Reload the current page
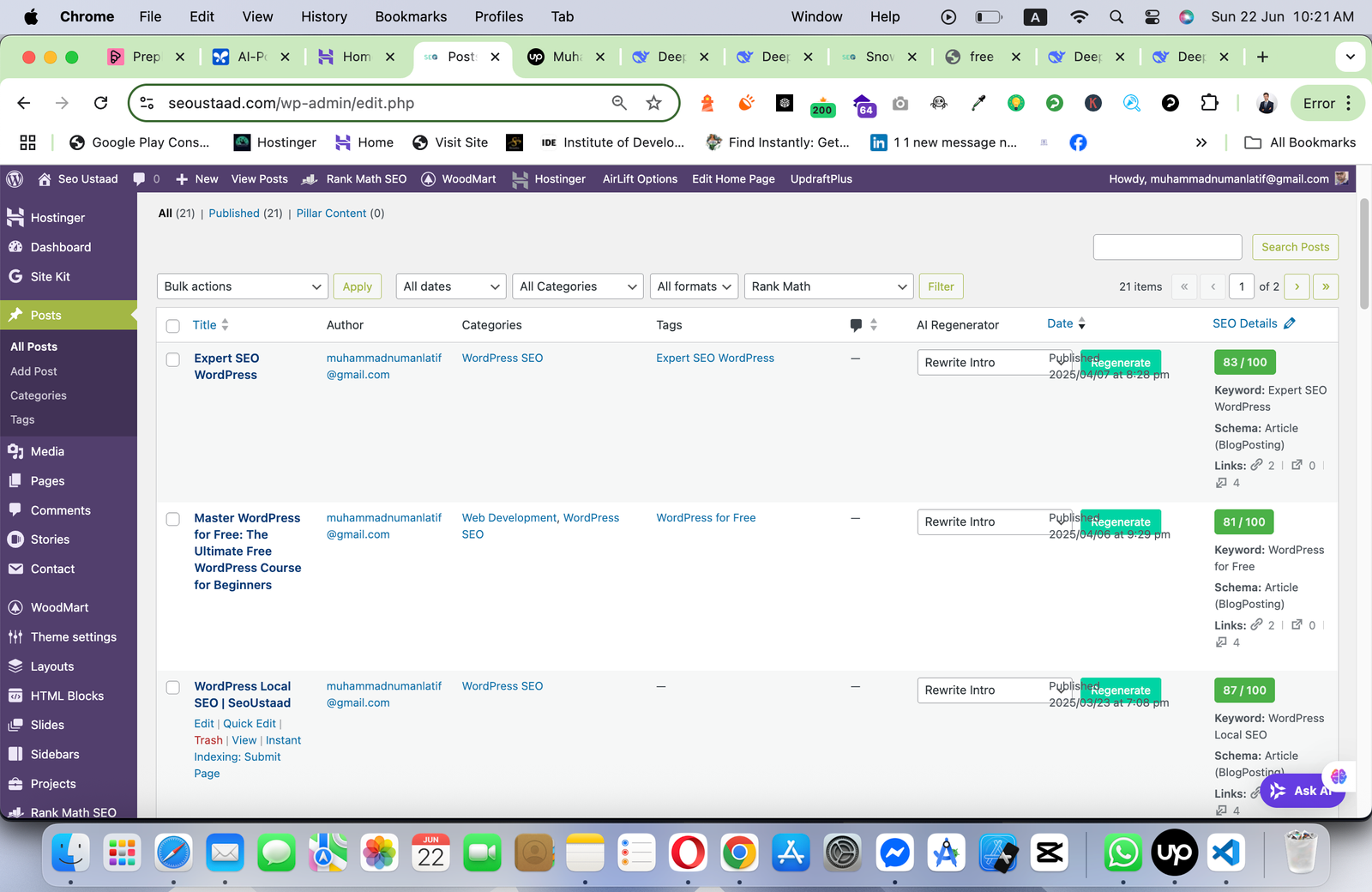This screenshot has width=1372, height=892. pyautogui.click(x=101, y=103)
